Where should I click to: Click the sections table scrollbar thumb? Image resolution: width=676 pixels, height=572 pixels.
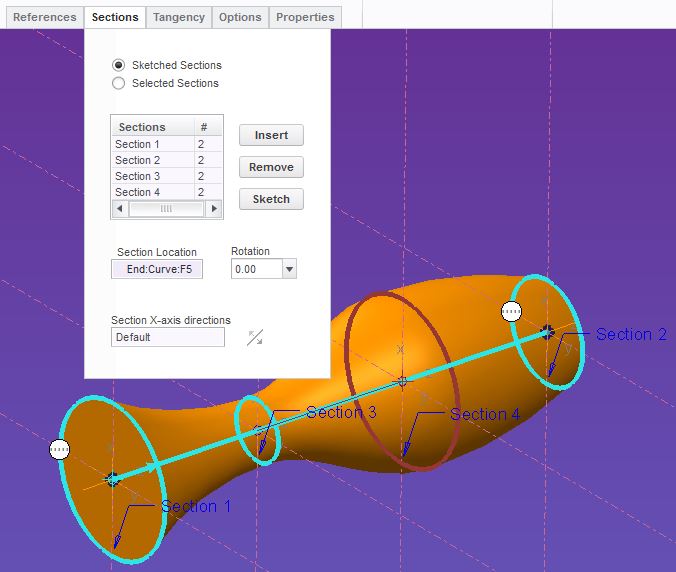pyautogui.click(x=166, y=209)
